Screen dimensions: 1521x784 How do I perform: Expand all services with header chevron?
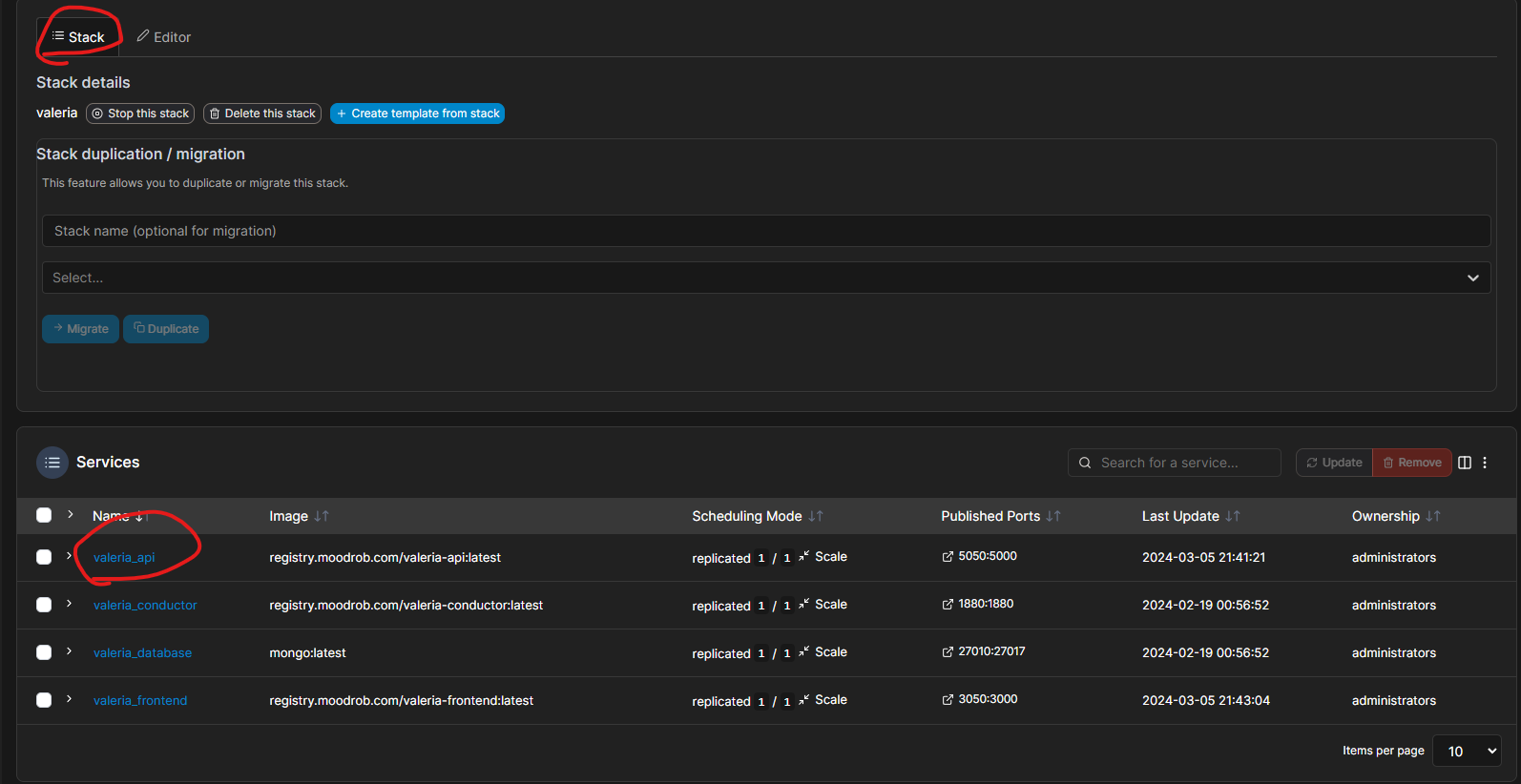click(70, 514)
